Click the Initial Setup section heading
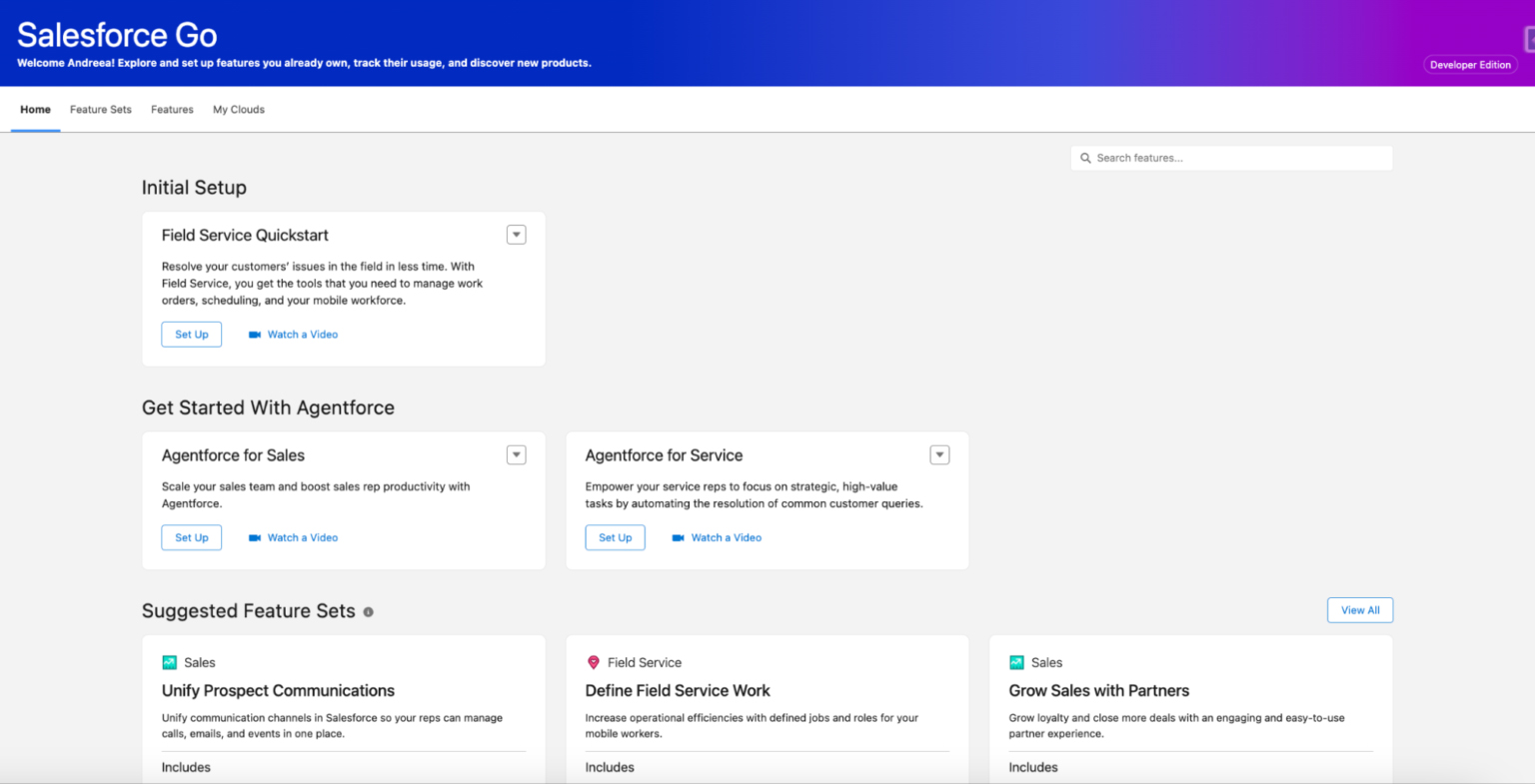The image size is (1535, 784). pos(194,188)
